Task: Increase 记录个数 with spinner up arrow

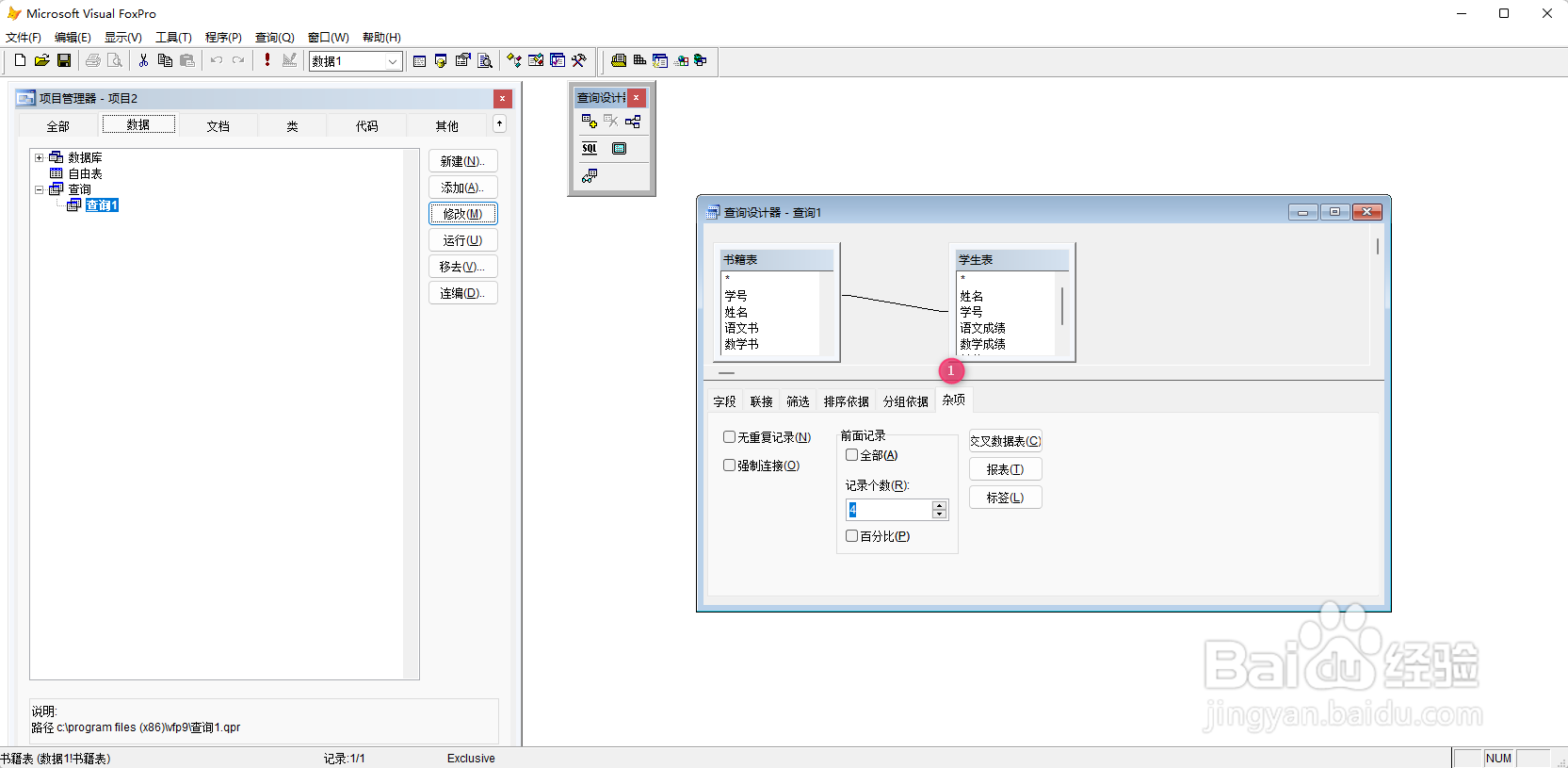Action: pyautogui.click(x=939, y=505)
